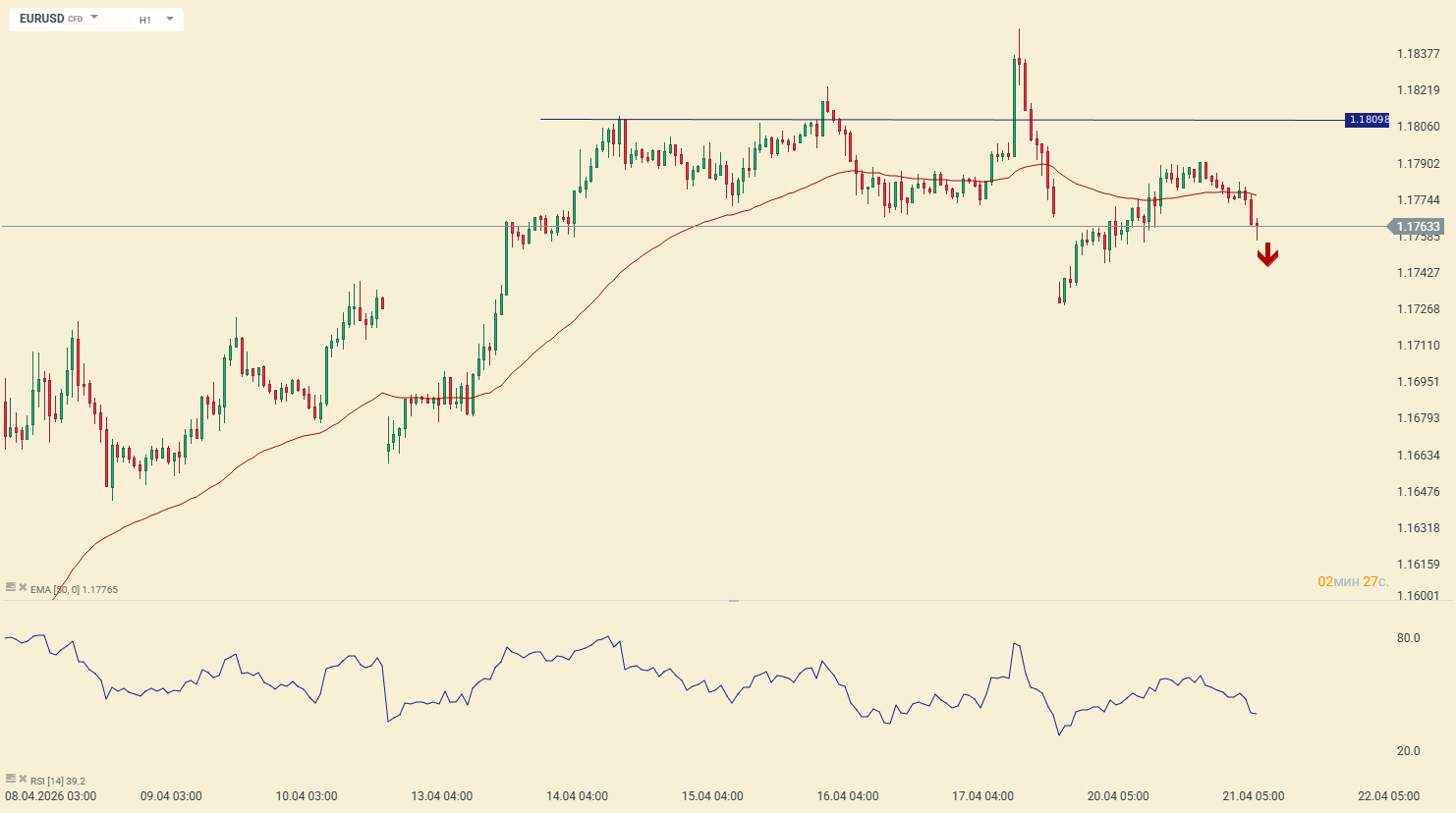Click the RSI 20.0 level label

(x=1408, y=751)
